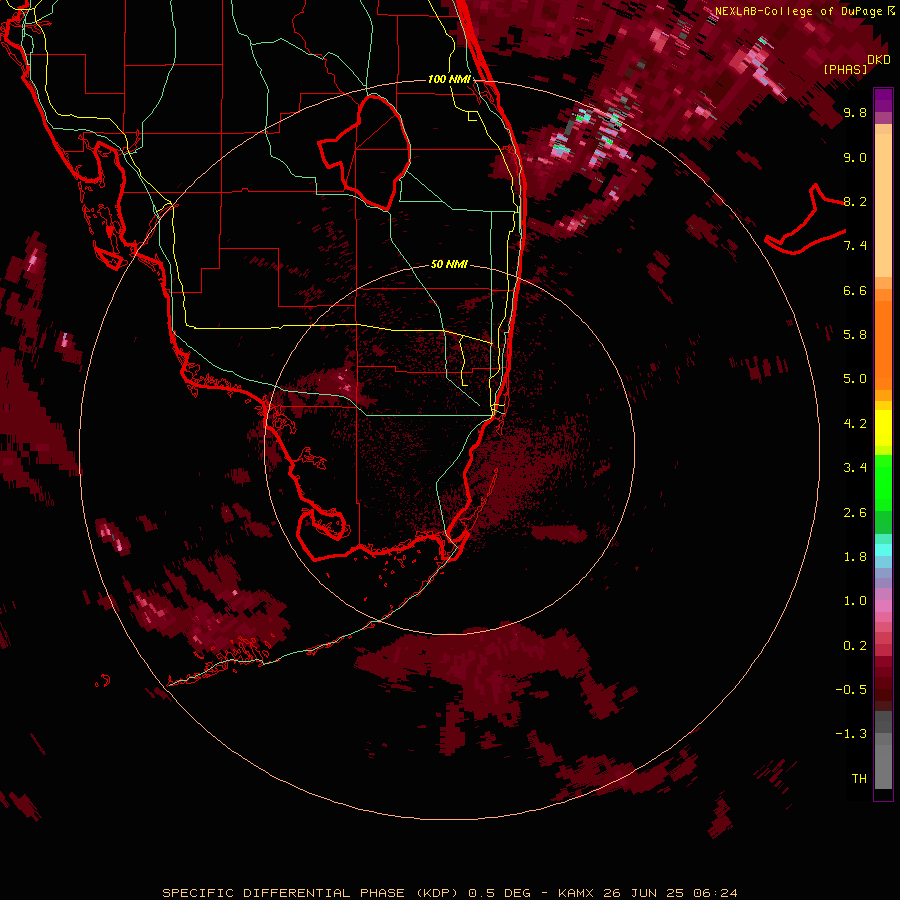Click the 0.2 scale value
Viewport: 900px width, 900px height.
click(855, 646)
